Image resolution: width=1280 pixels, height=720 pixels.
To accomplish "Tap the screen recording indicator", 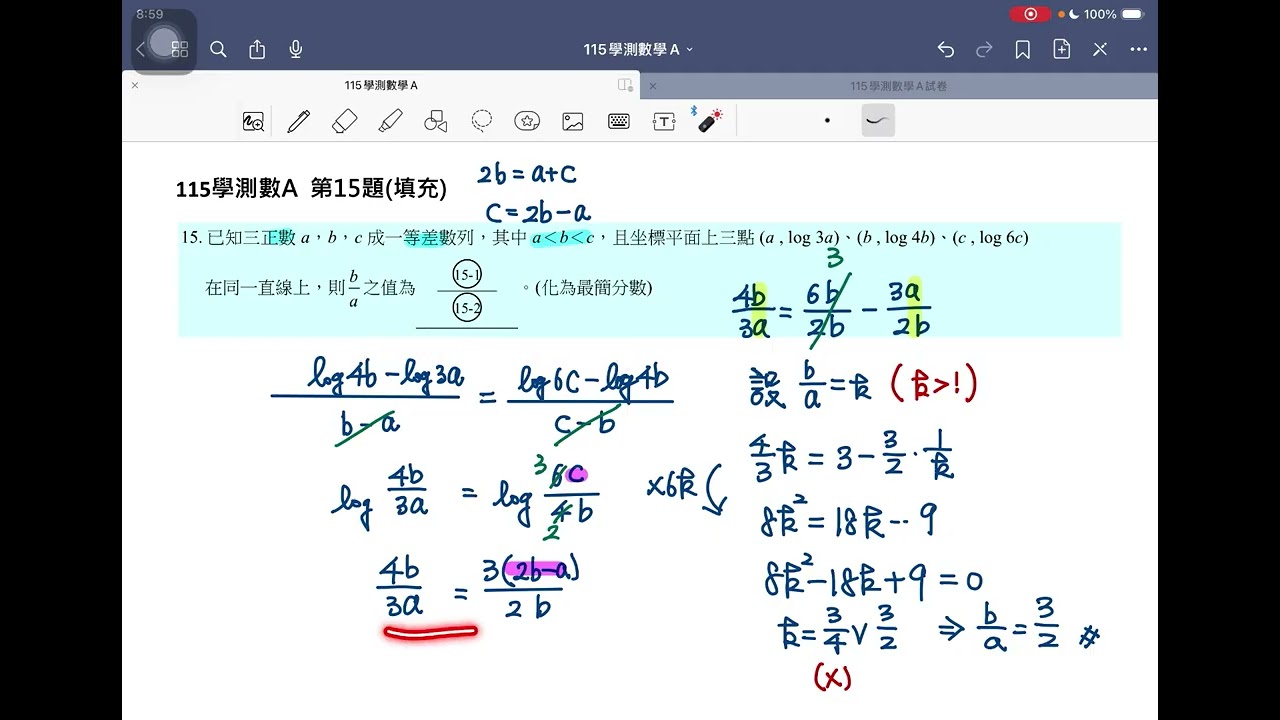I will point(1030,14).
